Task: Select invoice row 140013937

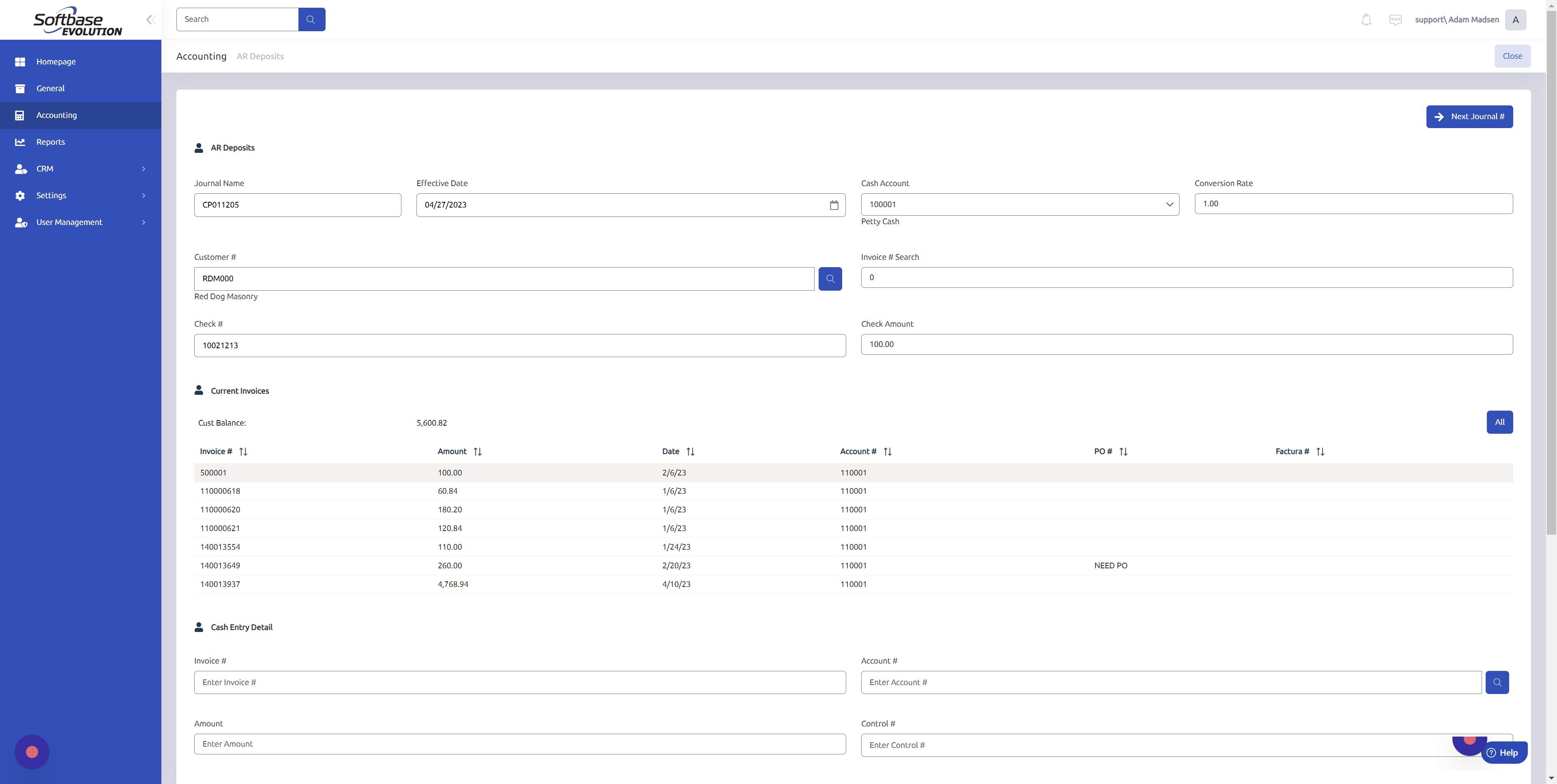Action: (854, 585)
